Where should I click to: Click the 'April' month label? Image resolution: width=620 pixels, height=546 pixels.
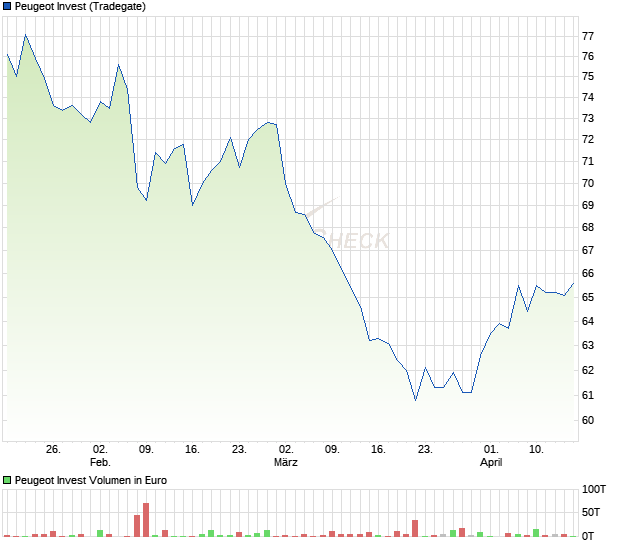coord(491,462)
